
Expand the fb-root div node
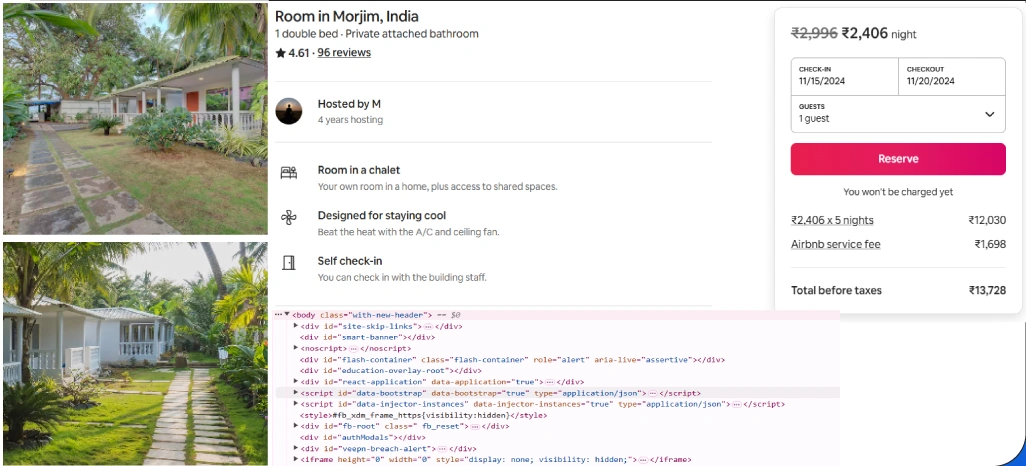(296, 426)
